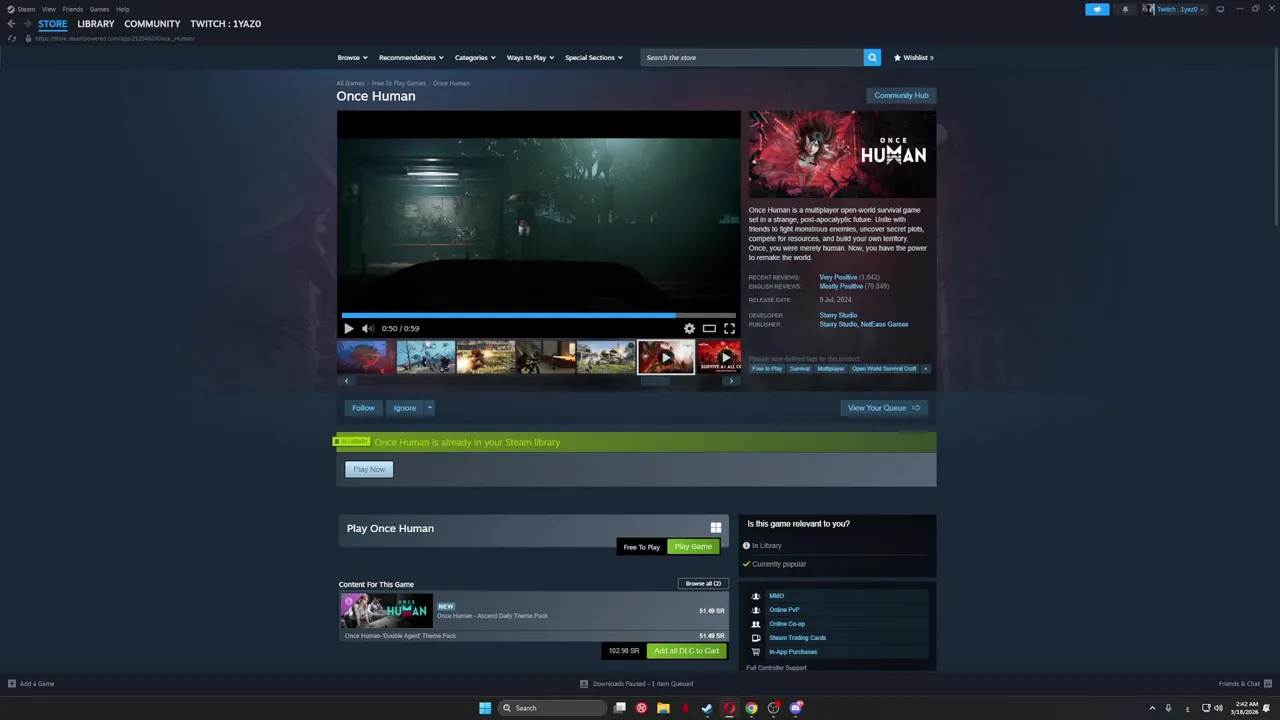
Task: Show hidden system tray icons
Action: pyautogui.click(x=1152, y=708)
